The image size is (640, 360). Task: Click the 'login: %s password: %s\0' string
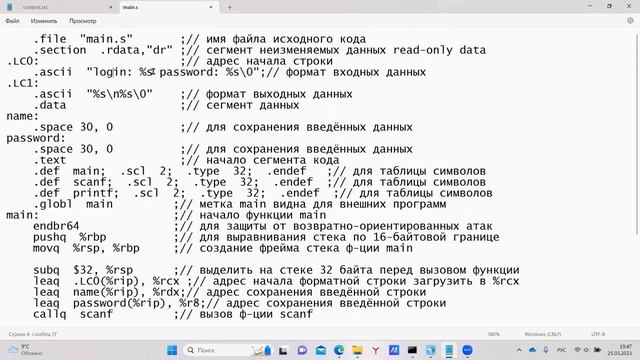click(173, 72)
